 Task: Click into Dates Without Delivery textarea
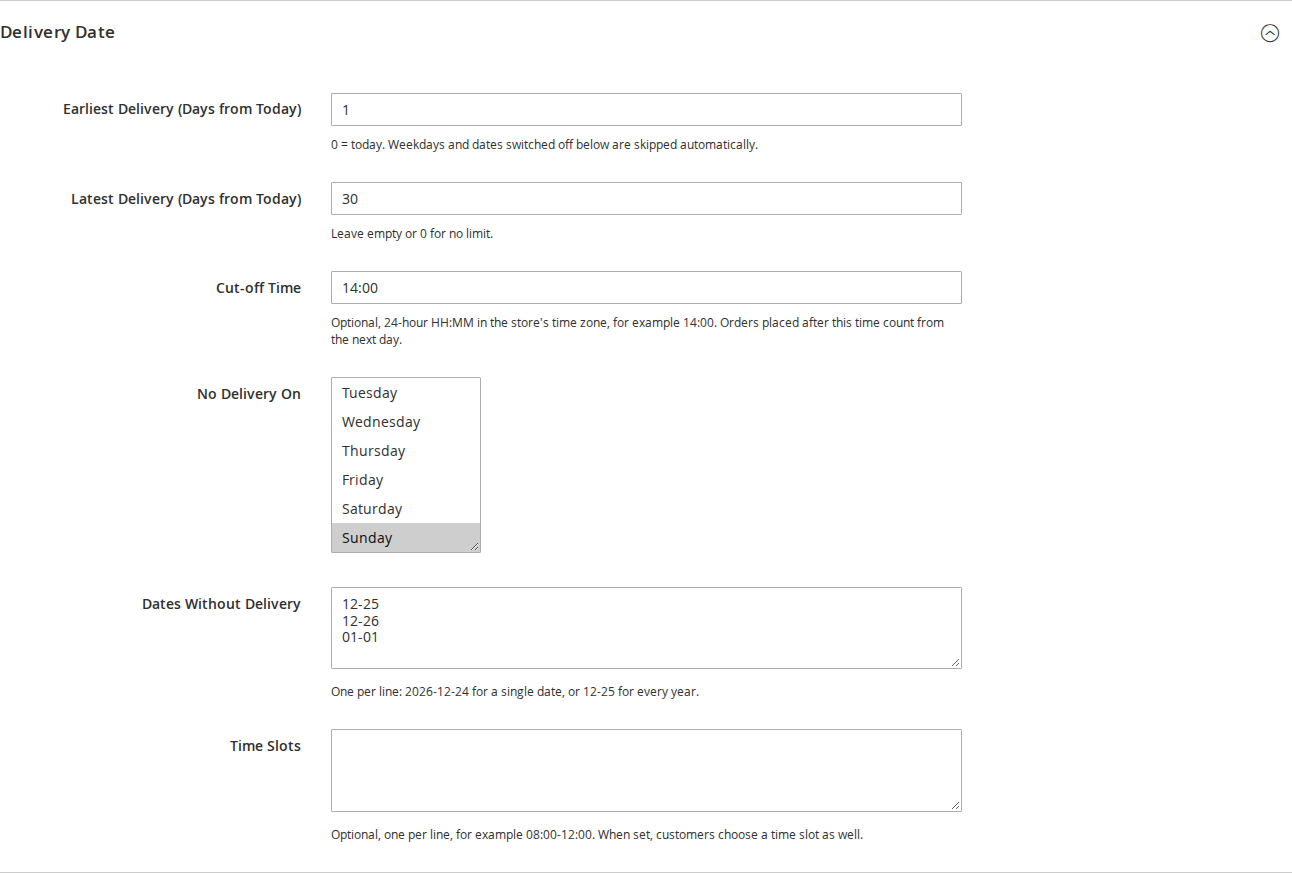[x=646, y=628]
